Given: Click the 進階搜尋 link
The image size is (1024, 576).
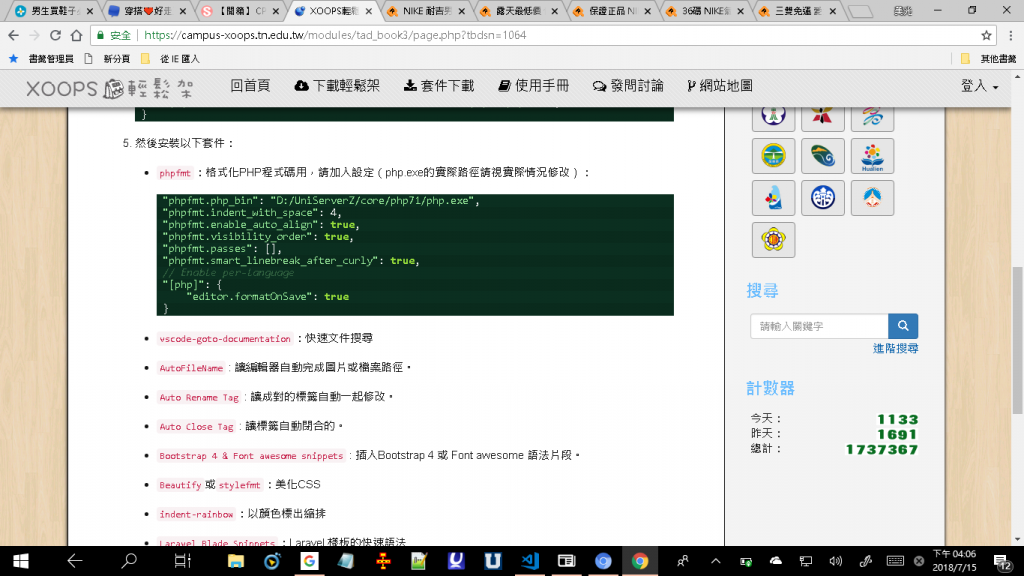Looking at the screenshot, I should coord(895,349).
